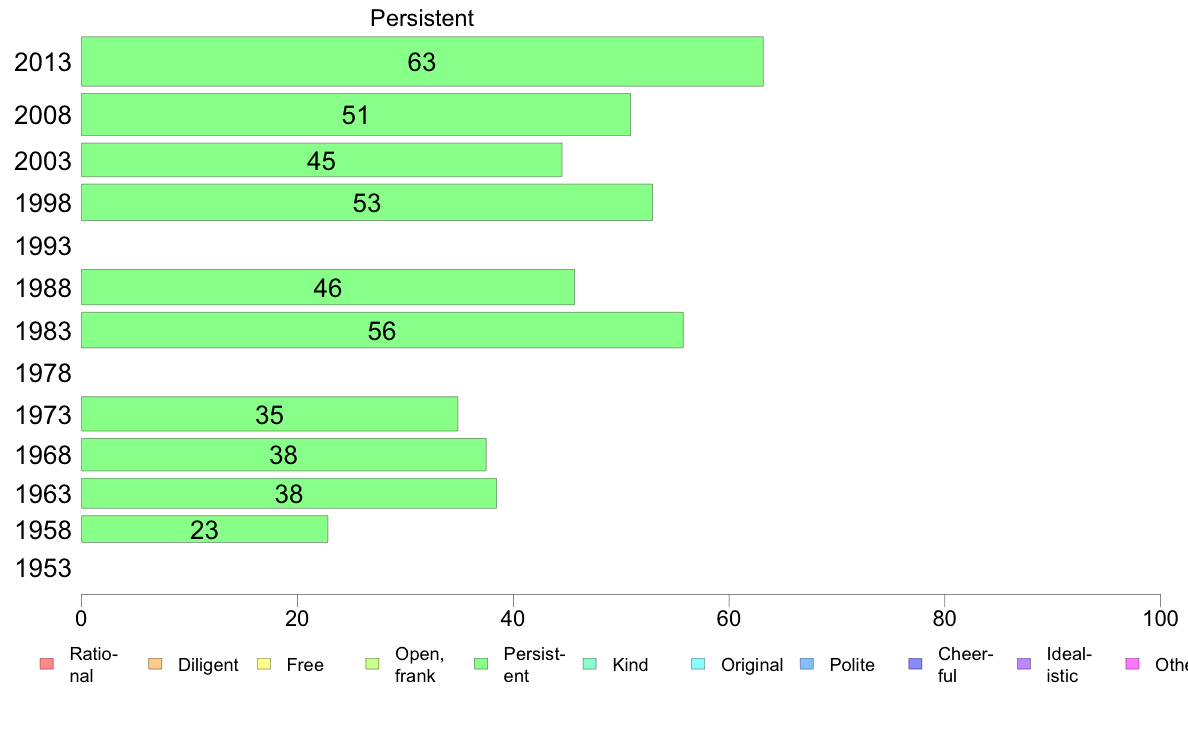Click the red Rational legend swatch
Screen dimensions: 1188x736
(47, 664)
